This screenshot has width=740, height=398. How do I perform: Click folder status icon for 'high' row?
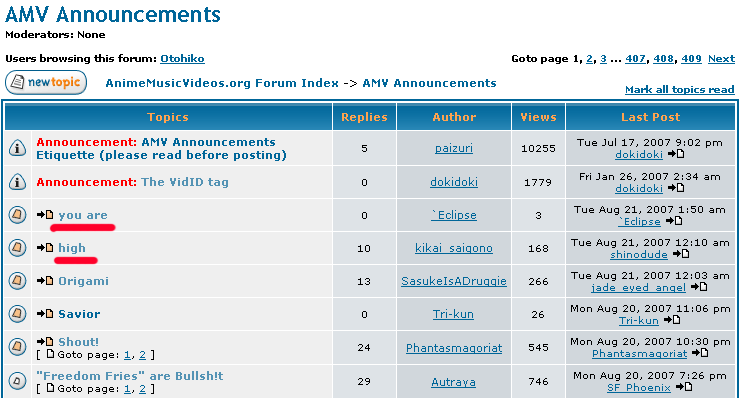click(17, 247)
